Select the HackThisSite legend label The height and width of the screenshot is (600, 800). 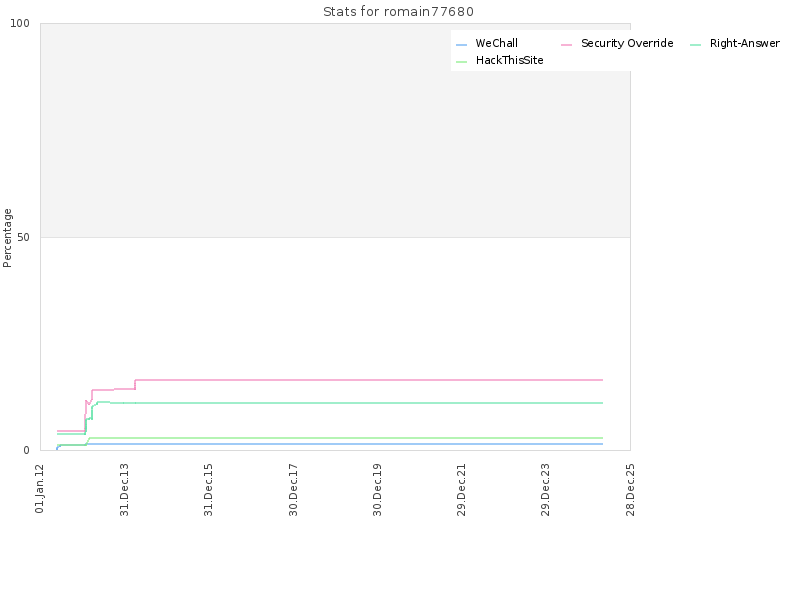tap(509, 60)
